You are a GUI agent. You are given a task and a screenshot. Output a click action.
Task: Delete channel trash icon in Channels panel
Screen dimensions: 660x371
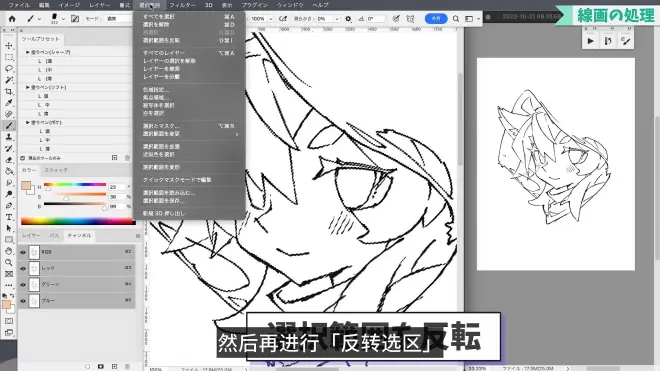(128, 366)
